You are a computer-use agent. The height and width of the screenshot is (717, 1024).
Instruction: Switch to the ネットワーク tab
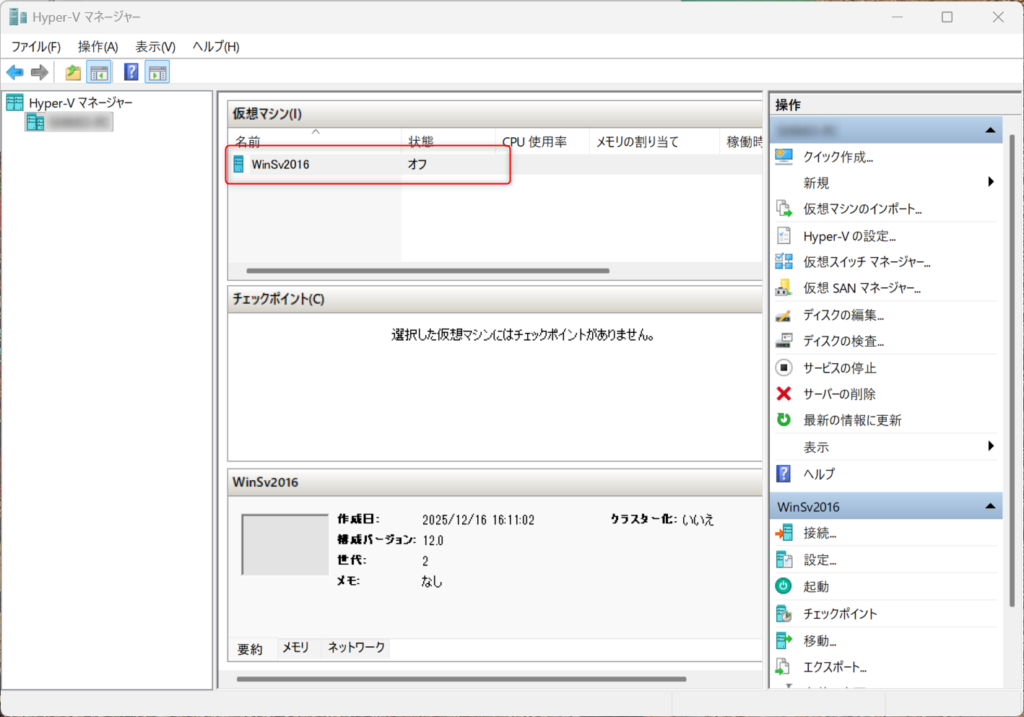pos(356,648)
